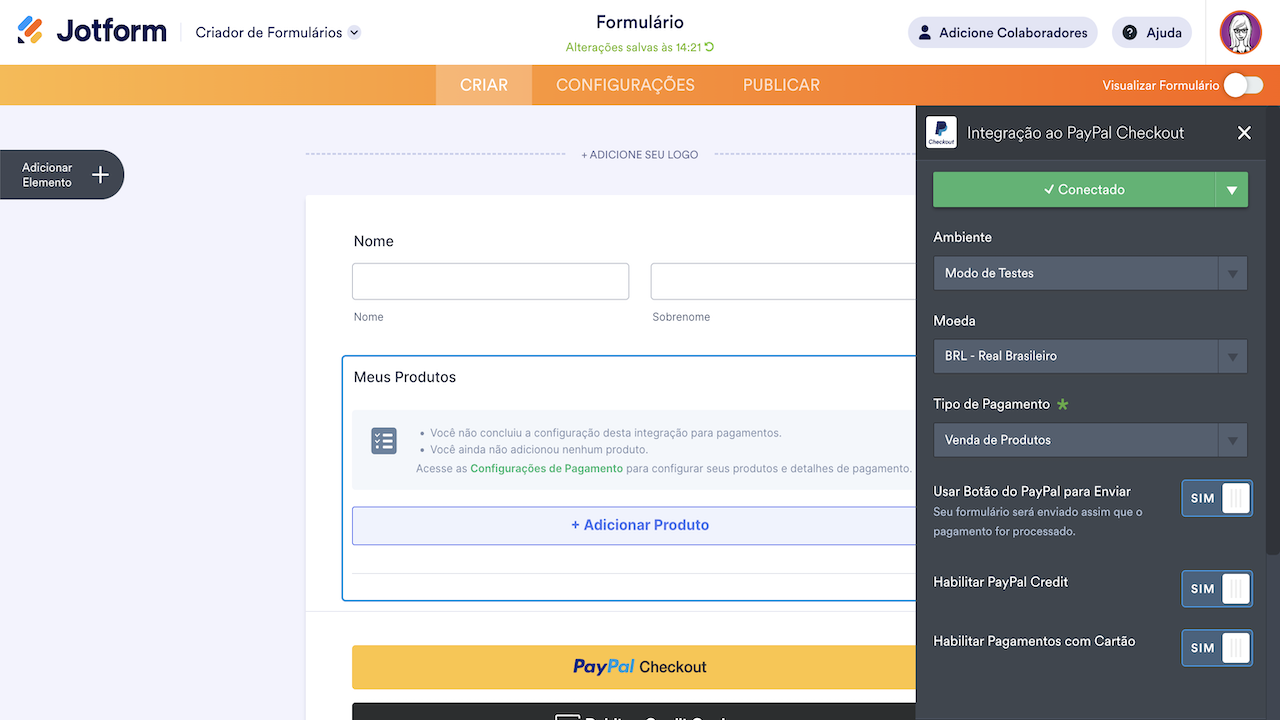Viewport: 1280px width, 720px height.
Task: Click the Jotform logo
Action: tap(92, 32)
